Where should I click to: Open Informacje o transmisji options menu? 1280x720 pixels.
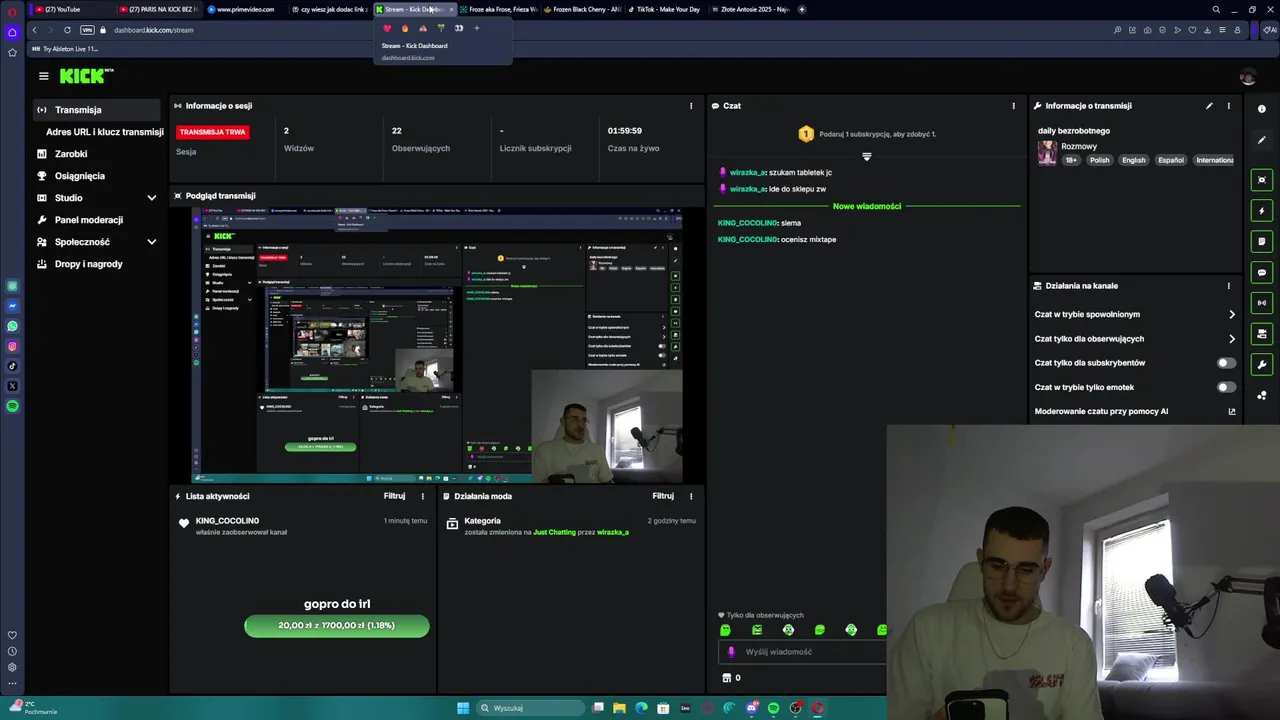click(1229, 106)
